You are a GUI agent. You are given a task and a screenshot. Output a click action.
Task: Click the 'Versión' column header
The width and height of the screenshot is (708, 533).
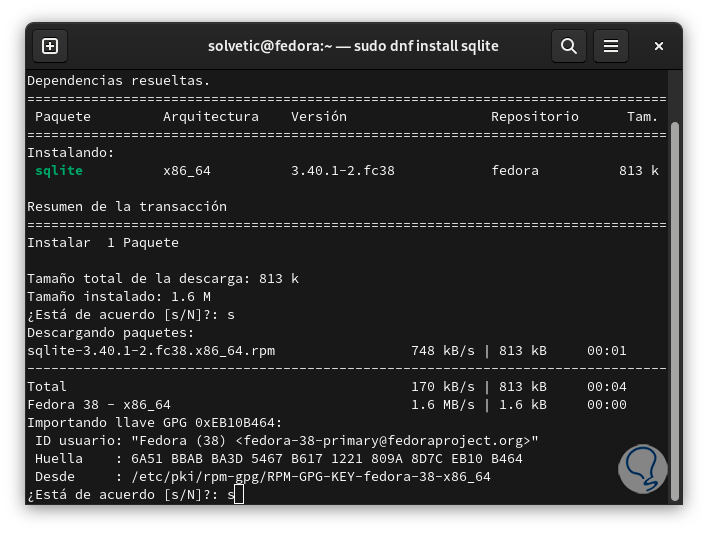[319, 117]
